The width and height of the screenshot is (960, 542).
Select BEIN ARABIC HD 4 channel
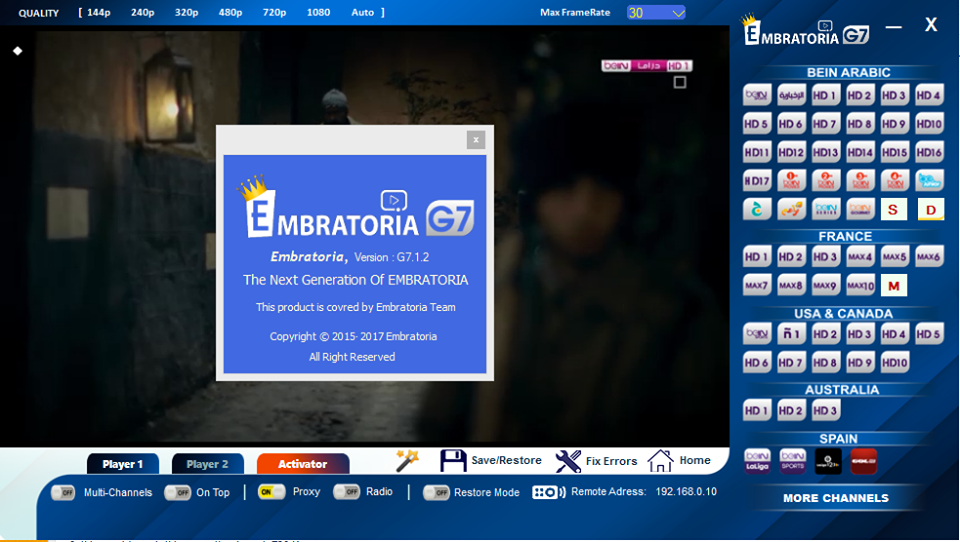pos(929,95)
